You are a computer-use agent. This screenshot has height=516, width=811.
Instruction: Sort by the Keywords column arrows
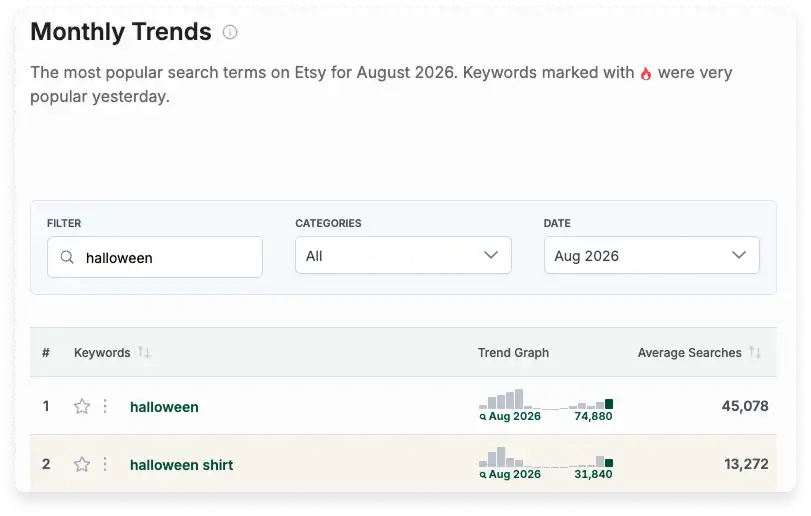click(x=144, y=353)
